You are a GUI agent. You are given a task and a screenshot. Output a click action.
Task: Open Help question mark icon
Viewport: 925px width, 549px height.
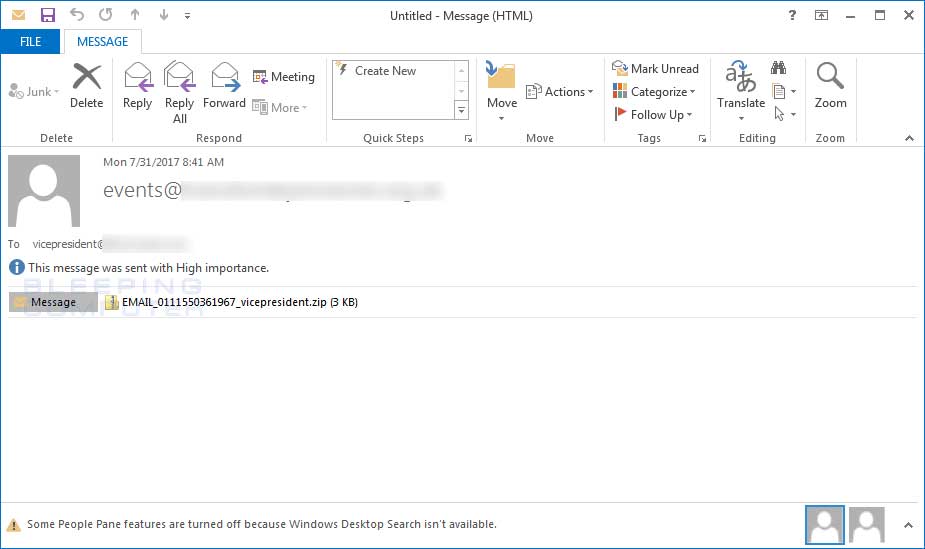coord(792,15)
